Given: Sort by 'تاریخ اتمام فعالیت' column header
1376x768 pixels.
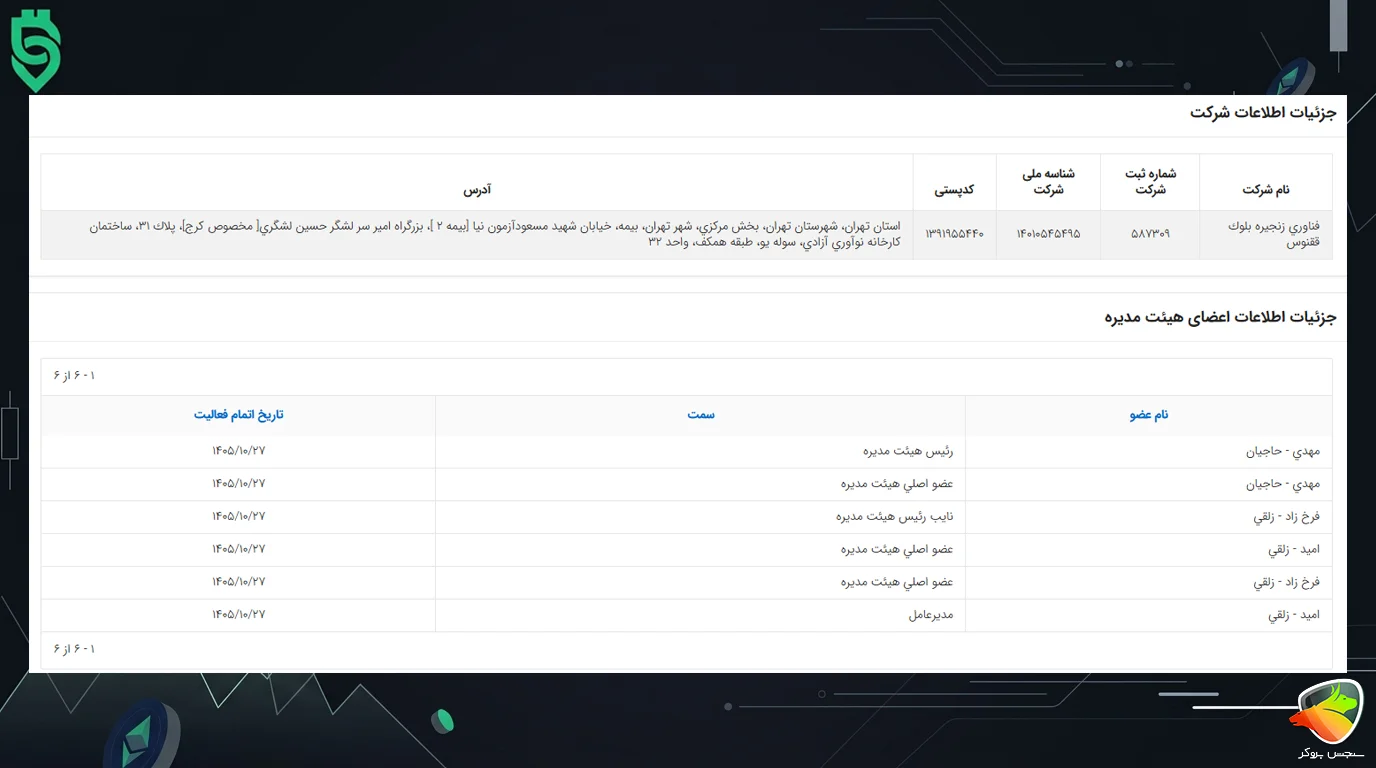Looking at the screenshot, I should pyautogui.click(x=238, y=415).
